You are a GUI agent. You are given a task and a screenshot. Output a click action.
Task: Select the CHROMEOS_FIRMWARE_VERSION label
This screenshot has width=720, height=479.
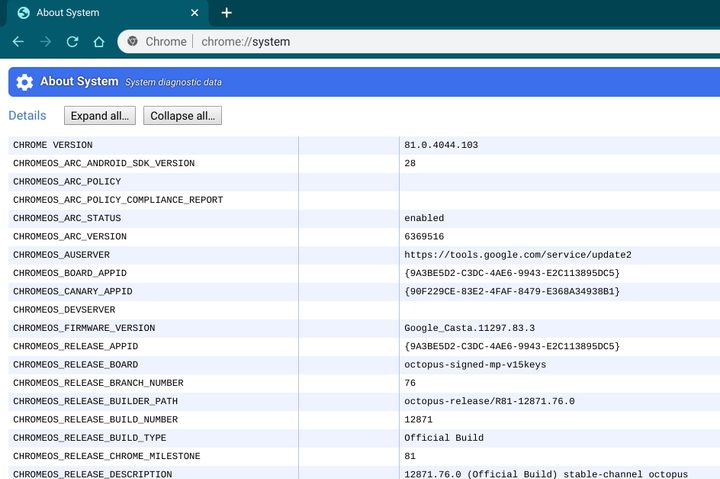coord(84,328)
